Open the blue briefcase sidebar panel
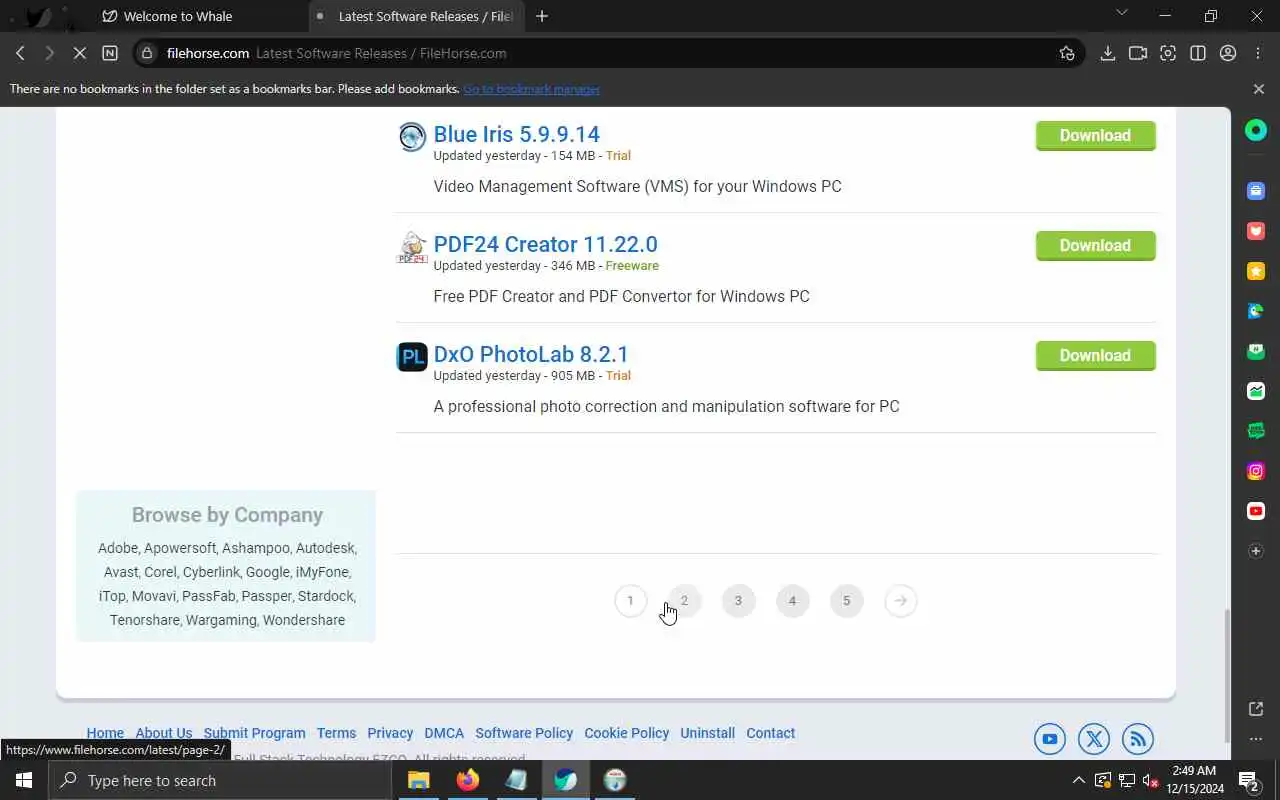The width and height of the screenshot is (1280, 800). tap(1256, 191)
